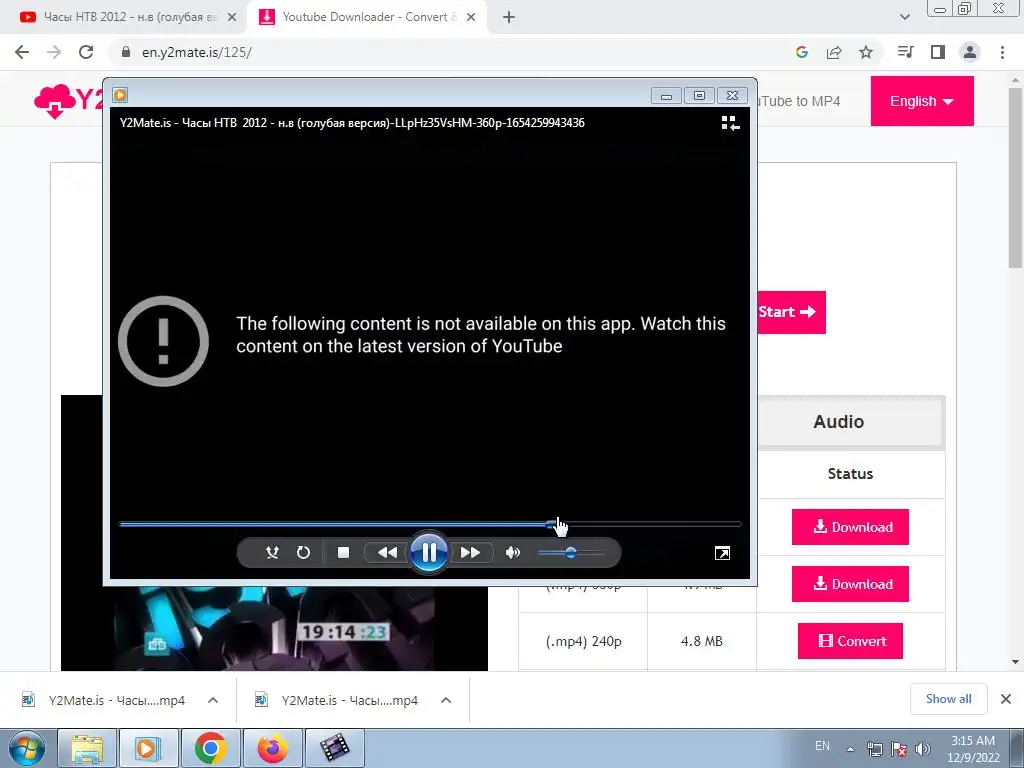Stop playback with the stop button
The height and width of the screenshot is (768, 1024).
(343, 552)
